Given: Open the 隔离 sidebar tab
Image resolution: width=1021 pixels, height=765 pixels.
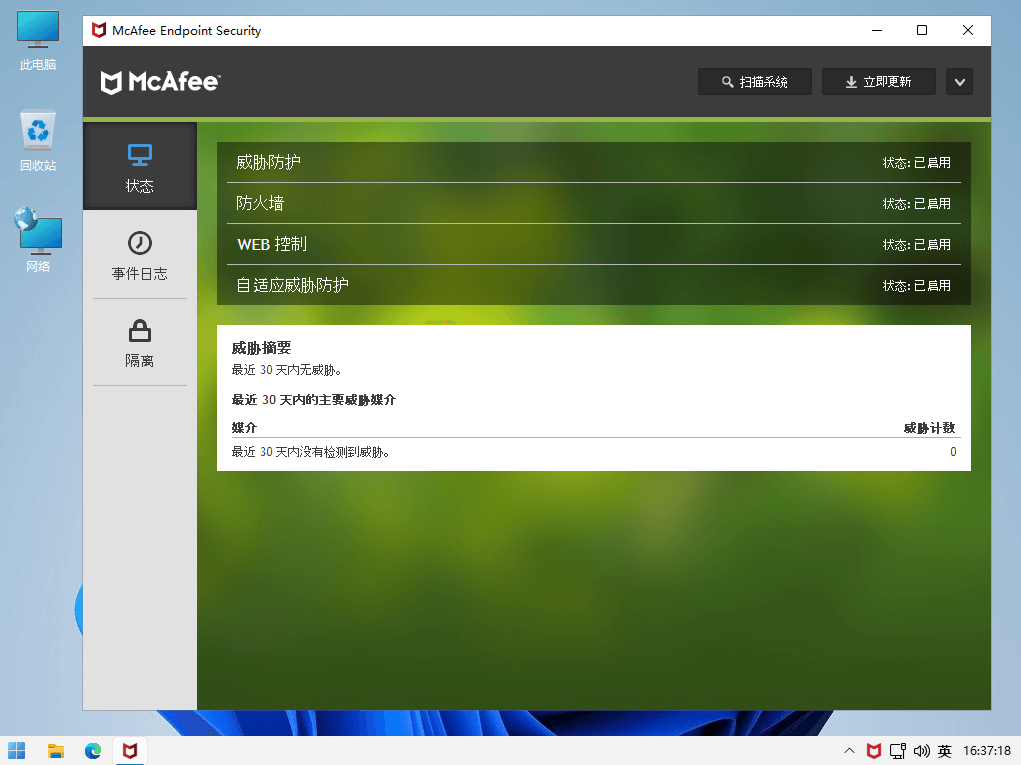Looking at the screenshot, I should (139, 343).
